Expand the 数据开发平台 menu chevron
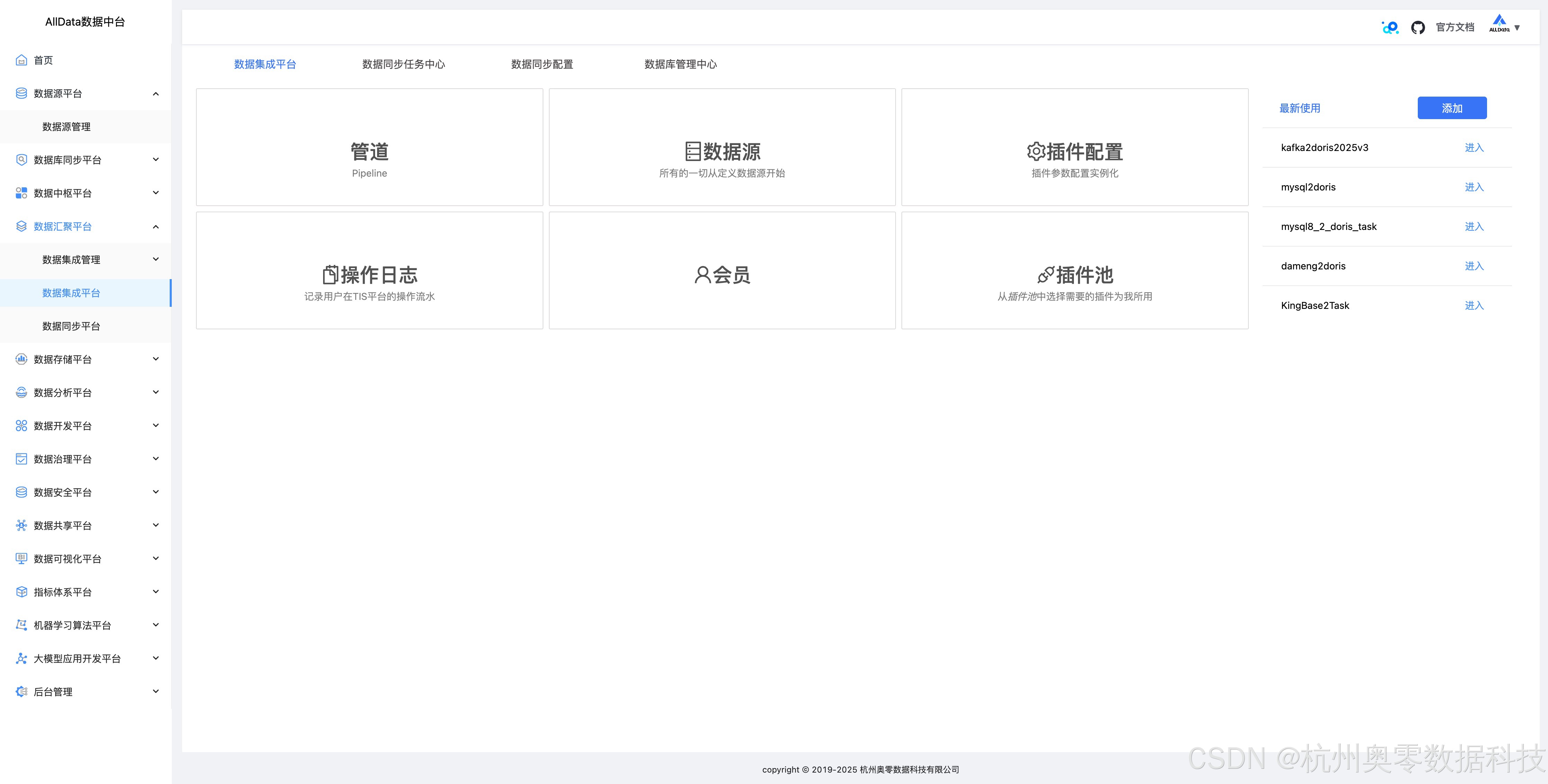This screenshot has height=784, width=1548. 155,426
